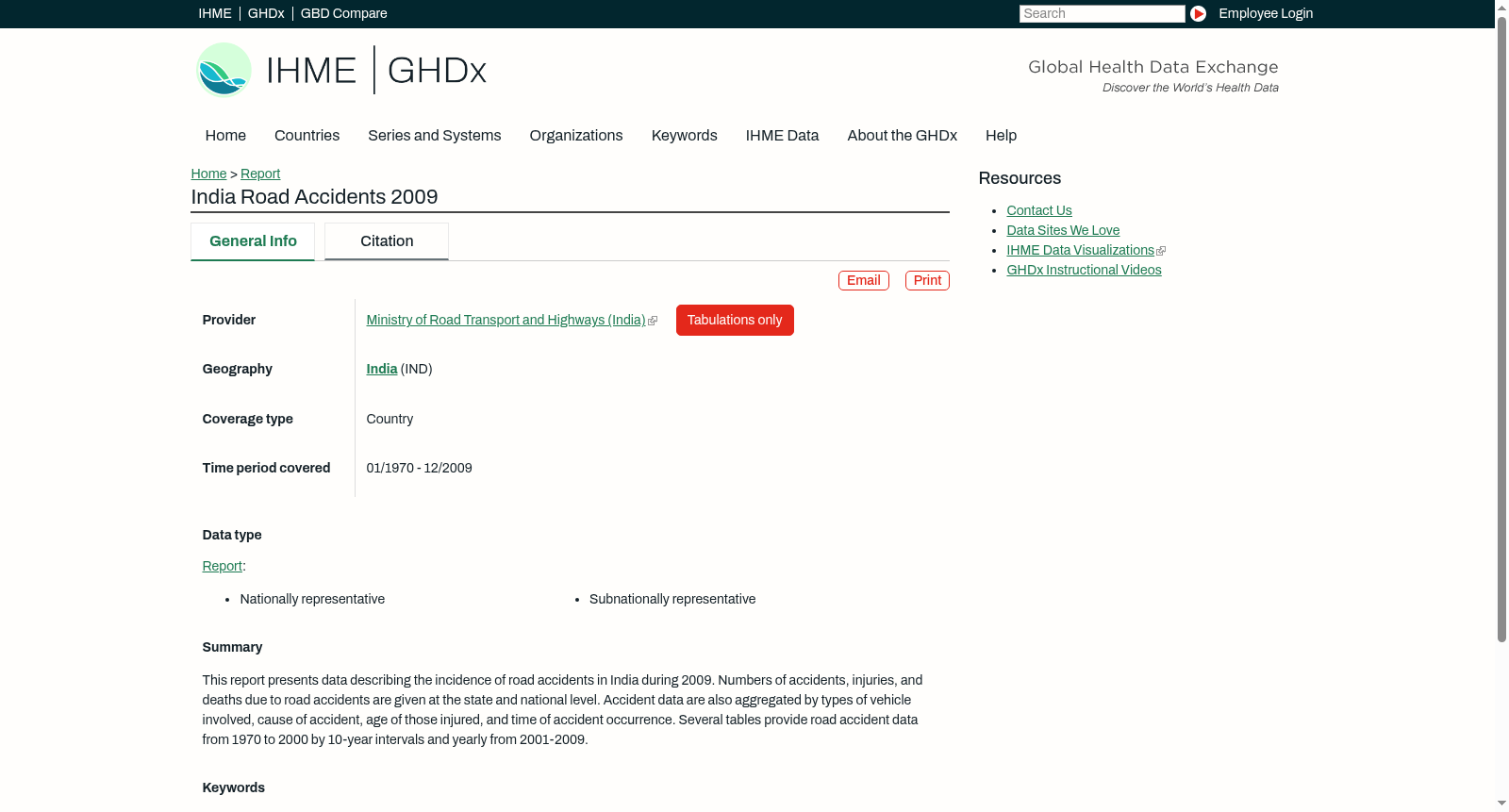Click the Data type heading
Screen dimensions: 1509x812
[x=232, y=536]
